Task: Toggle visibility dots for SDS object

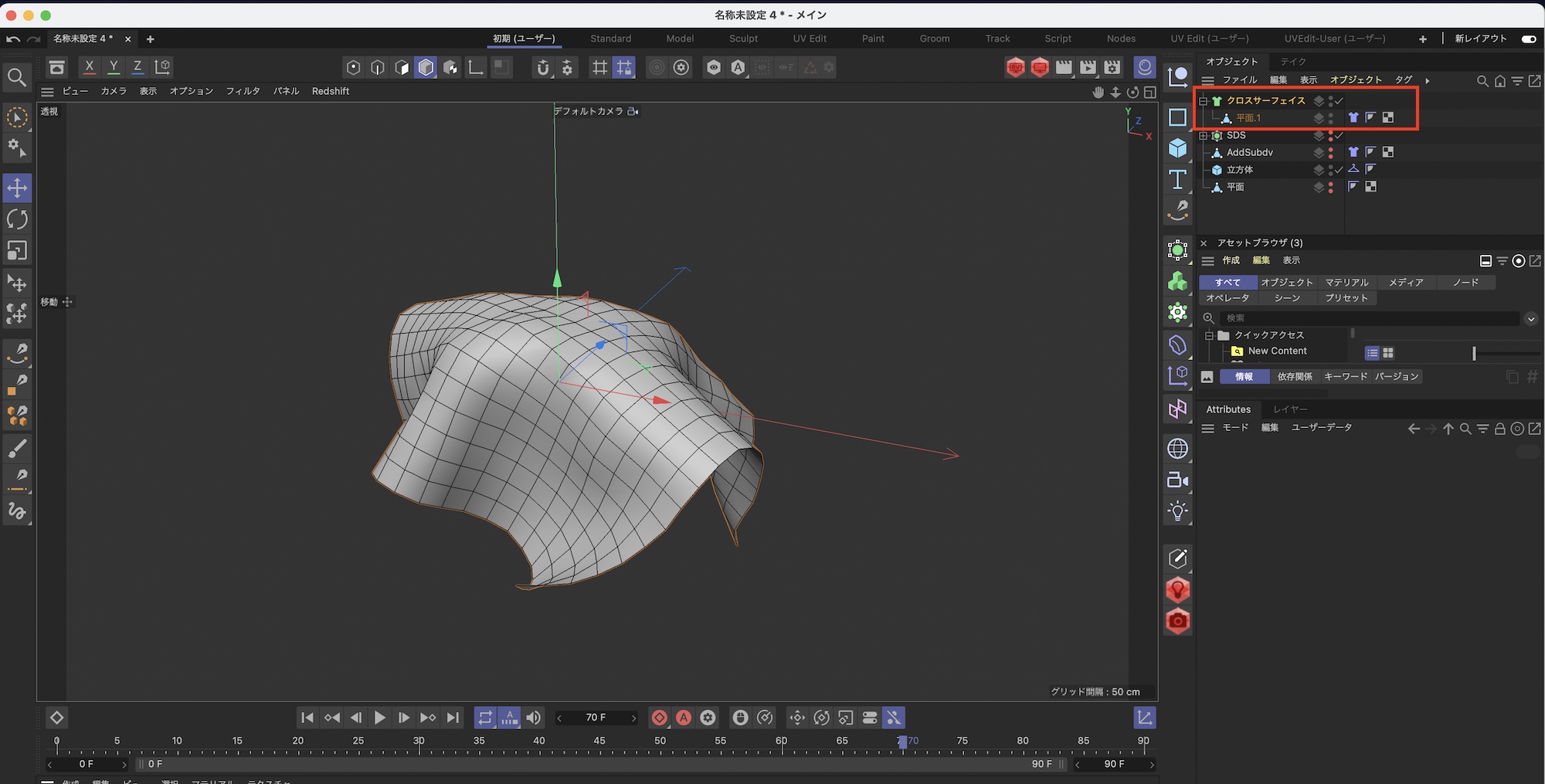Action: tap(1330, 136)
